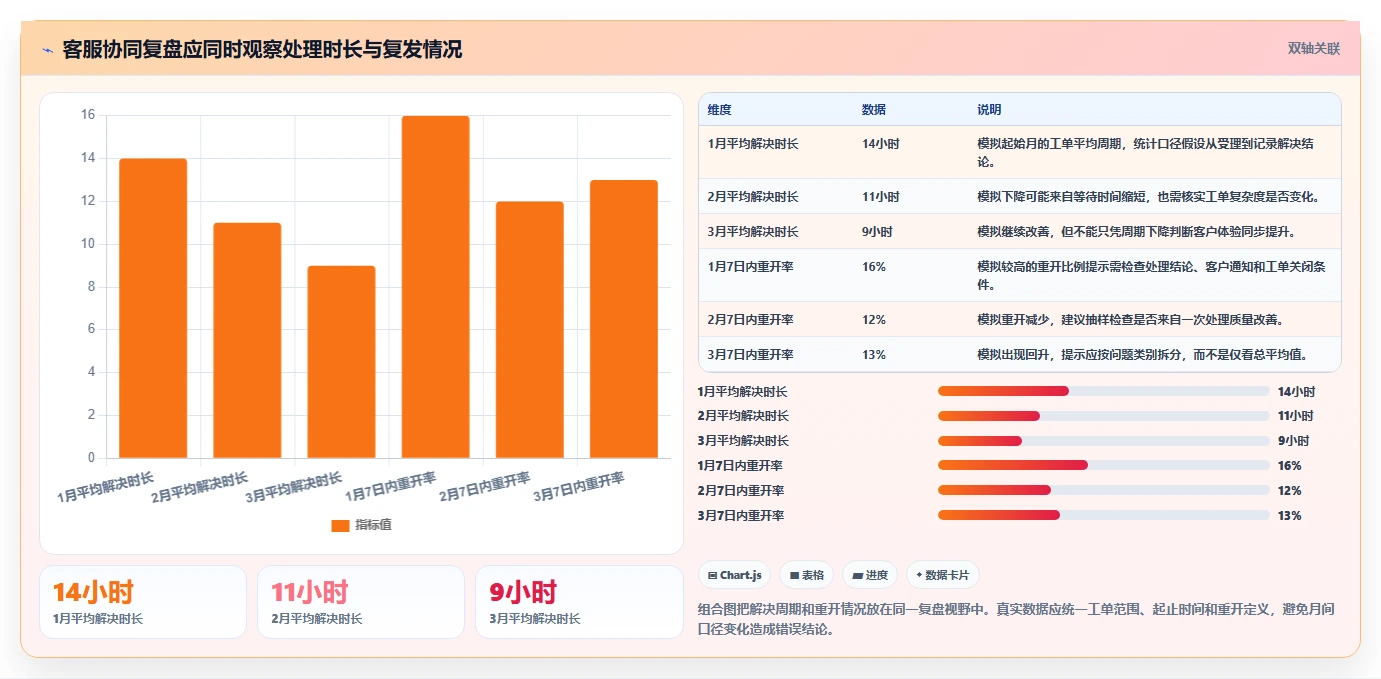
Task: Click the 11小时 progress bar for 2月平均解决时长
Action: [x=1103, y=416]
